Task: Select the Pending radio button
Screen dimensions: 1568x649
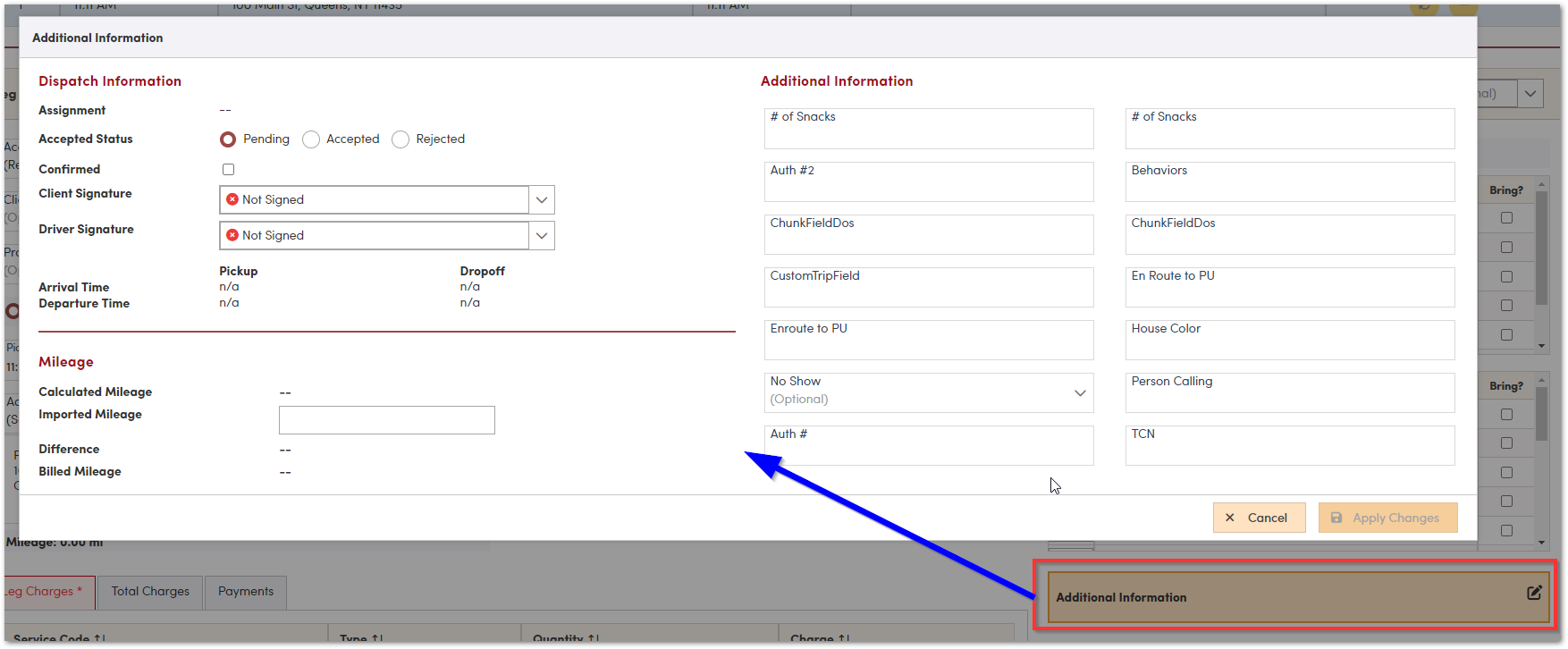Action: click(228, 139)
